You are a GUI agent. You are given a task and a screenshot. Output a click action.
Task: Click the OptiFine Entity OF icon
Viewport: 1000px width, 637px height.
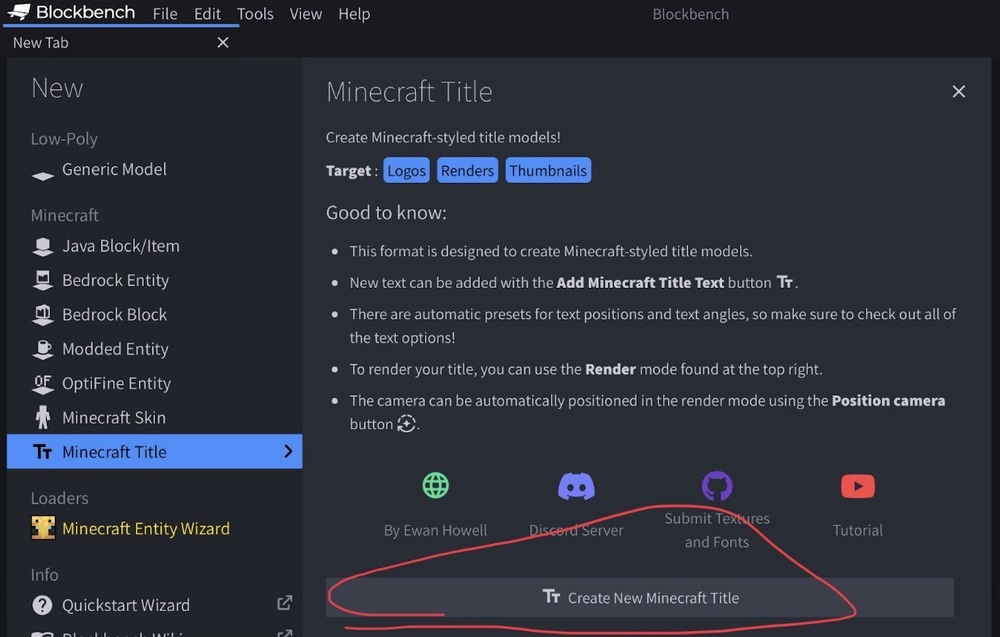tap(43, 384)
